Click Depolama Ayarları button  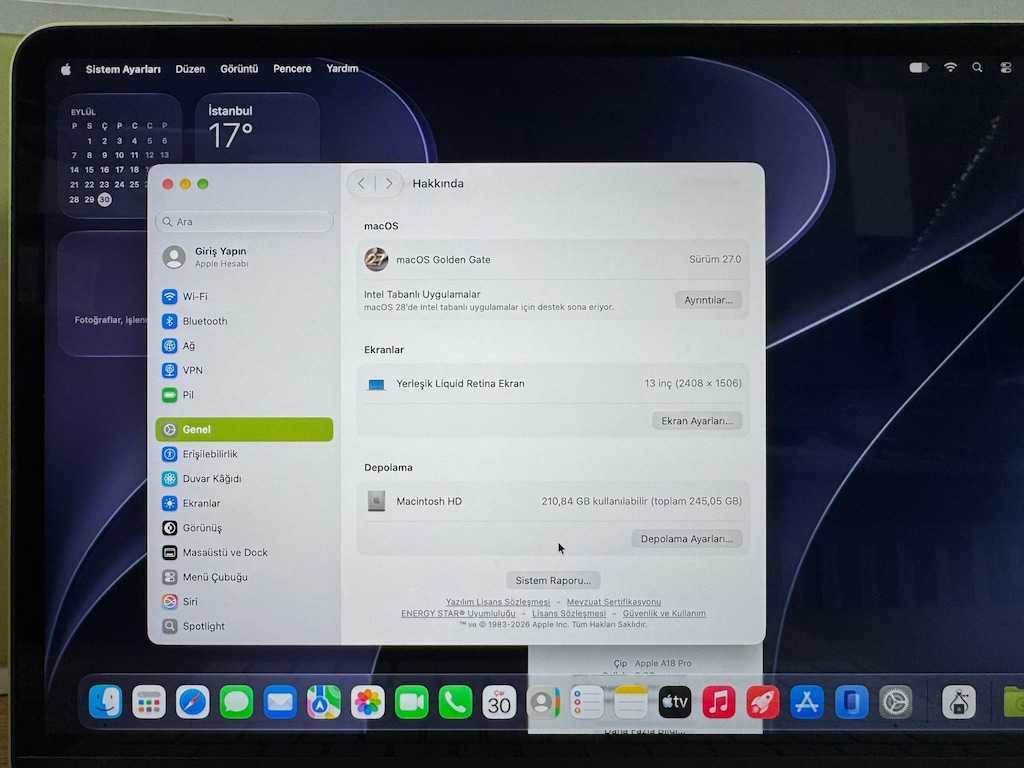[686, 539]
